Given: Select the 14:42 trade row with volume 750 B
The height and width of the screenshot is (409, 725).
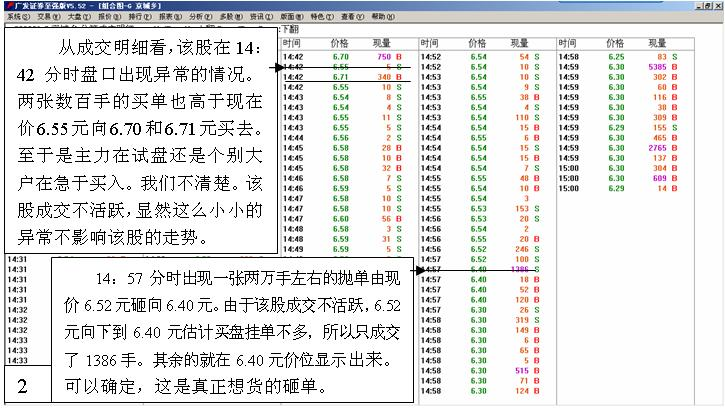Looking at the screenshot, I should point(340,56).
